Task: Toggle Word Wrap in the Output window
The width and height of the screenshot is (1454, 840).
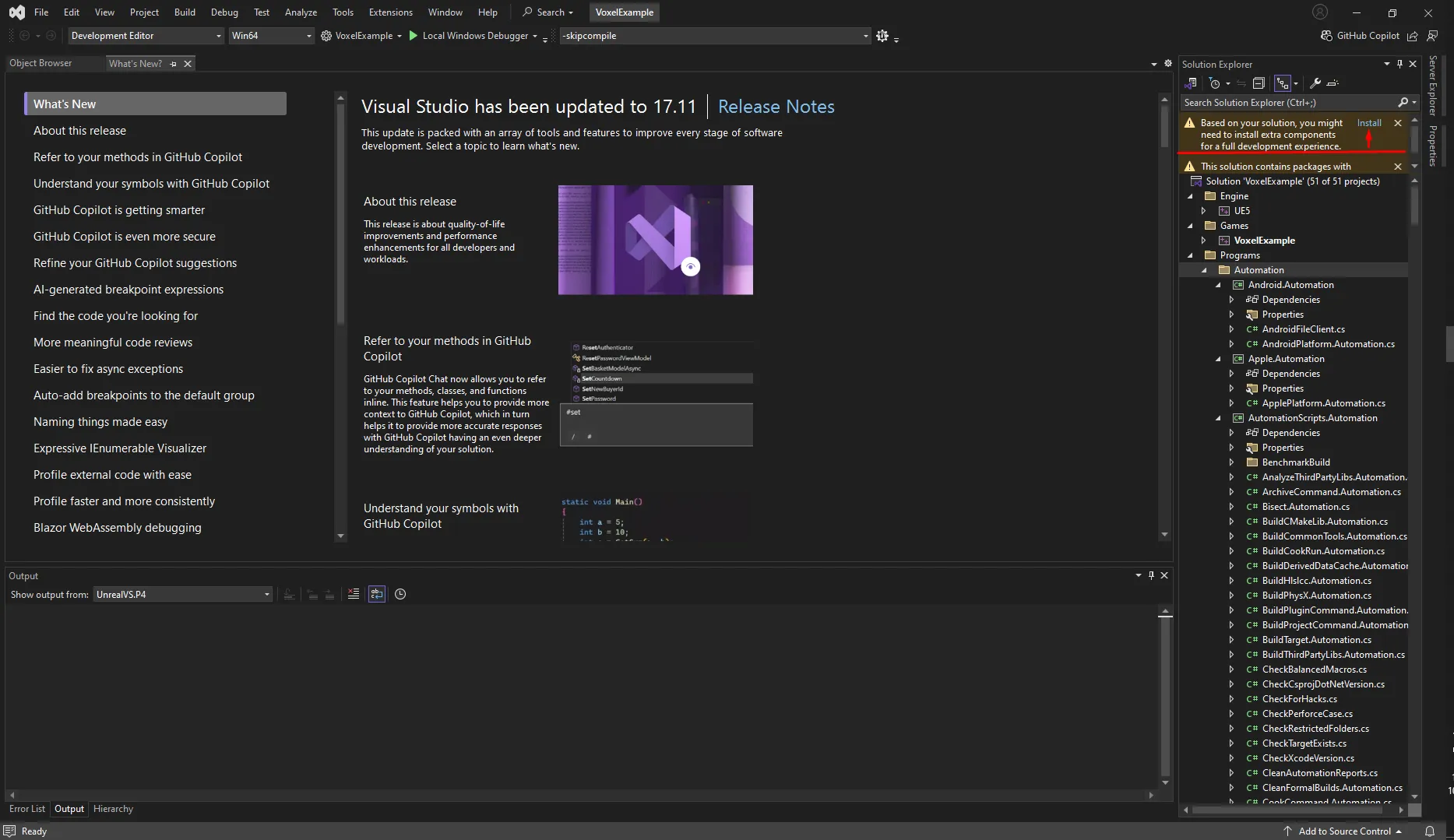Action: tap(377, 594)
